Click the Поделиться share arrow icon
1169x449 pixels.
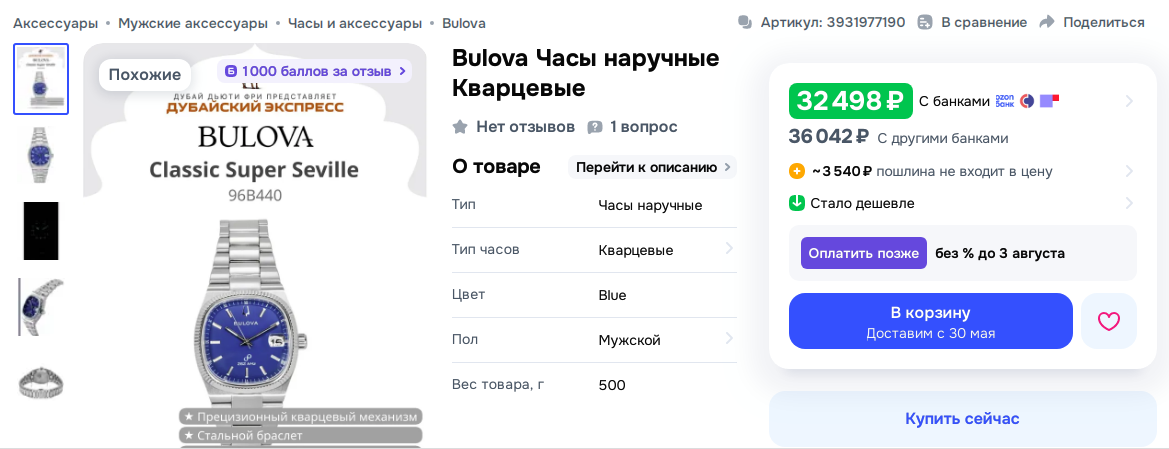pos(1047,22)
